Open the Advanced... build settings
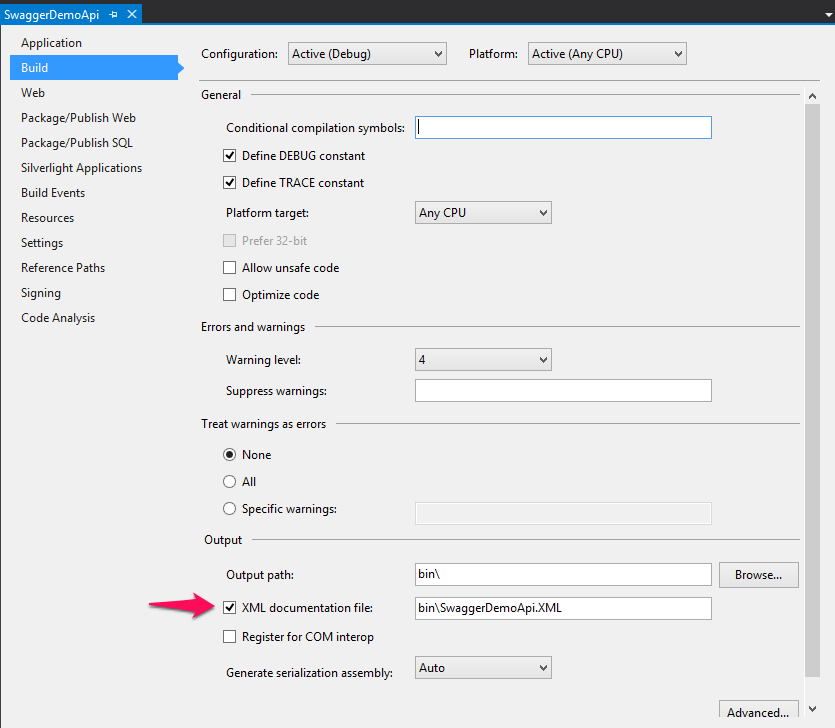 pyautogui.click(x=758, y=712)
